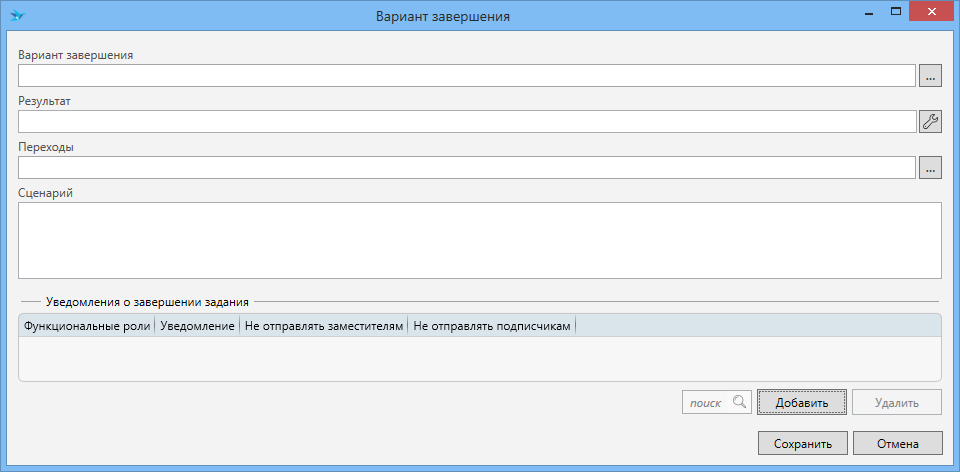This screenshot has width=960, height=472.
Task: Click Не отправлять подписчикам column header
Action: [491, 326]
